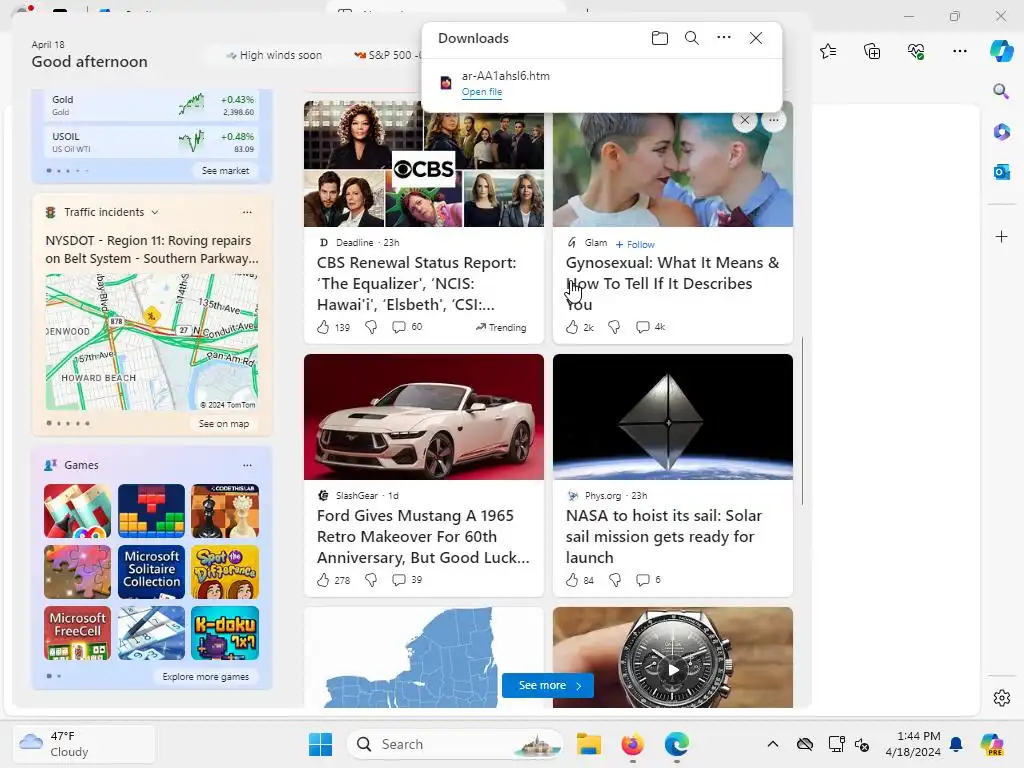Open comments on CBS Renewal article
The width and height of the screenshot is (1024, 768).
pos(398,327)
